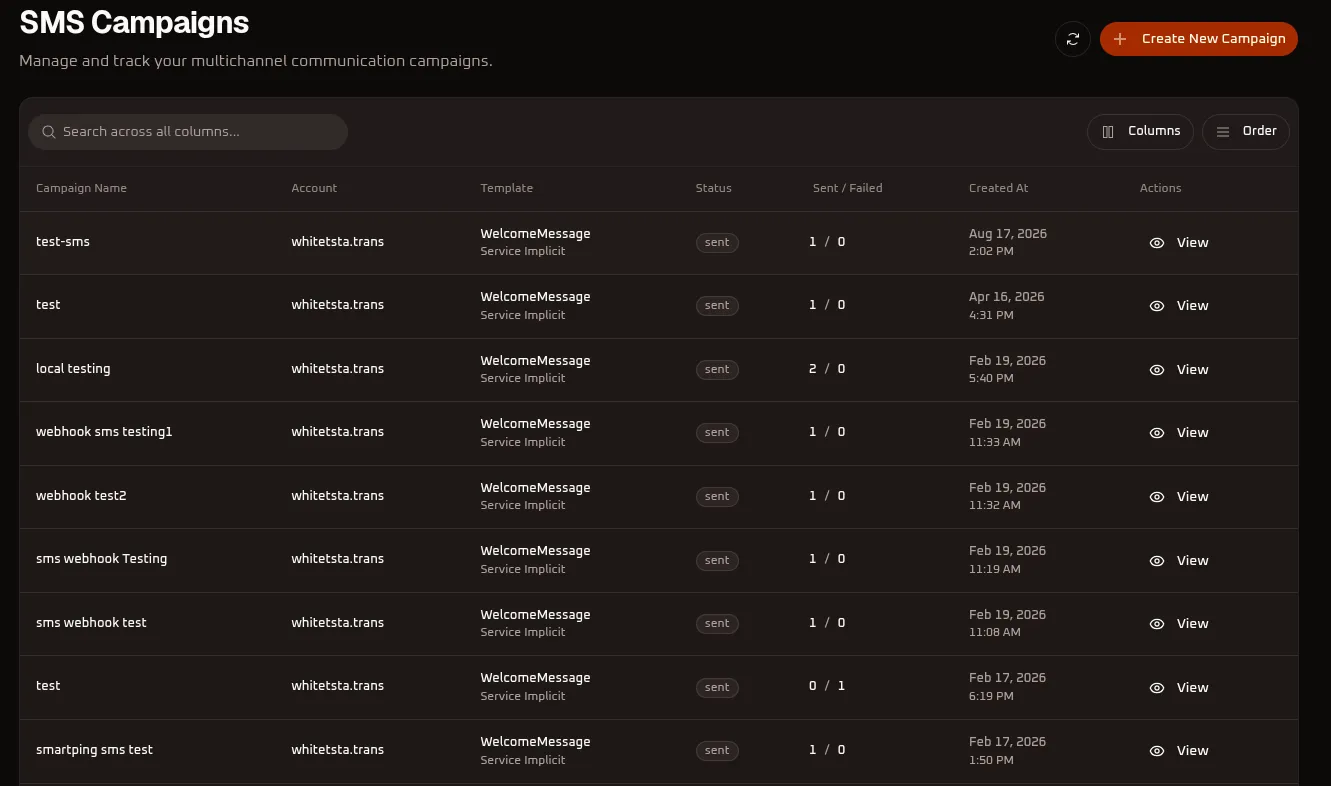Open the Order options
The width and height of the screenshot is (1331, 786).
point(1246,131)
